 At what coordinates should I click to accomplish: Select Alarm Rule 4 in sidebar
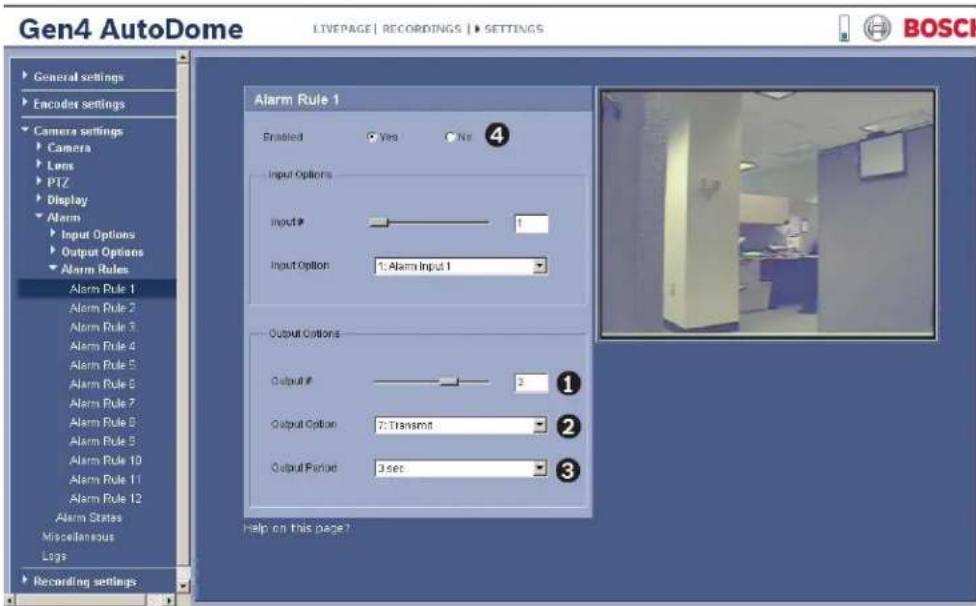[x=102, y=346]
